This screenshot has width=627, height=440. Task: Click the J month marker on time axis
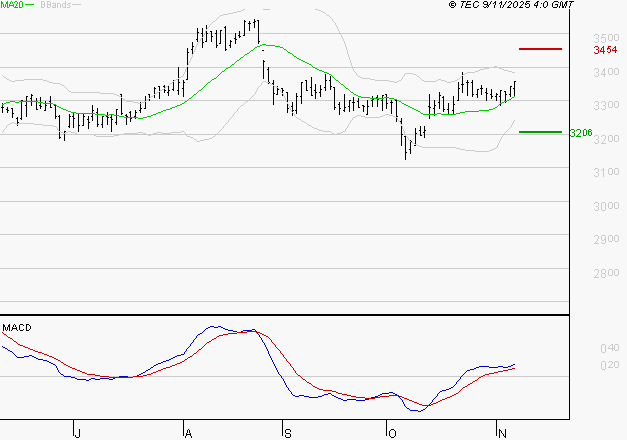[x=78, y=433]
